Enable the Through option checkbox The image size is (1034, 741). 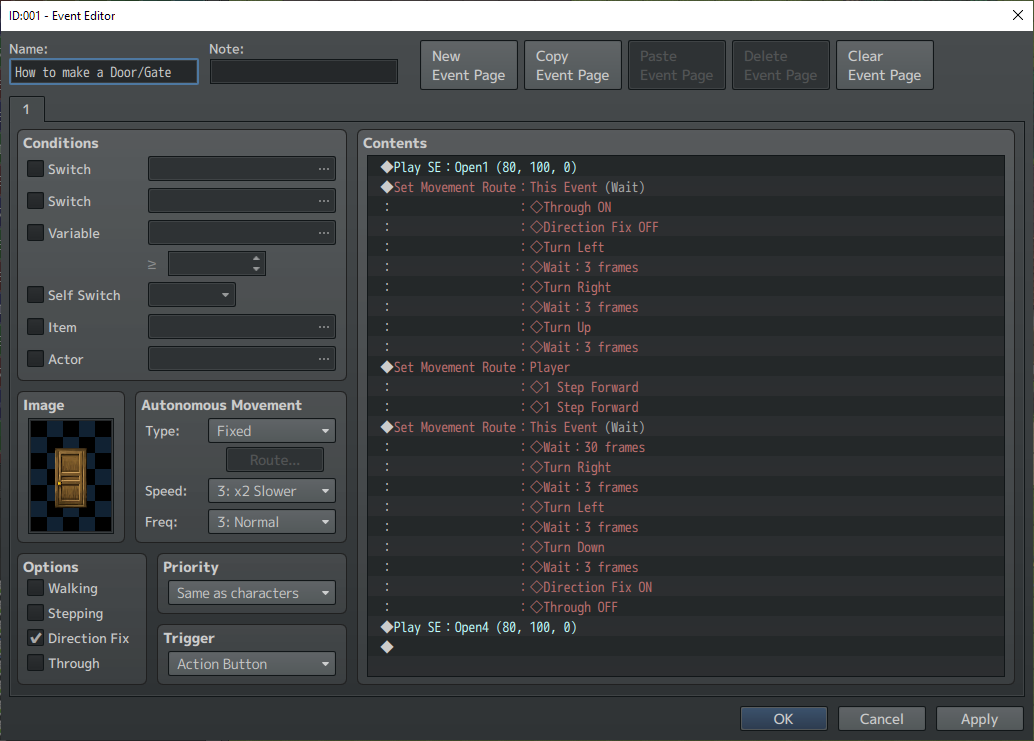[36, 663]
